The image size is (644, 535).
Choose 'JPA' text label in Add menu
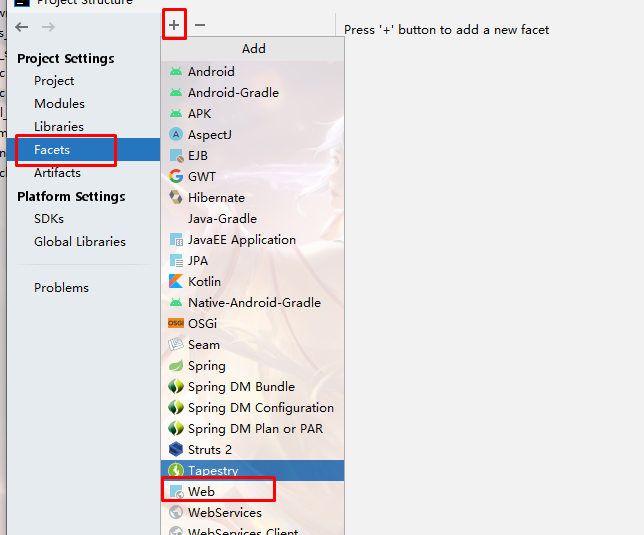coord(198,261)
